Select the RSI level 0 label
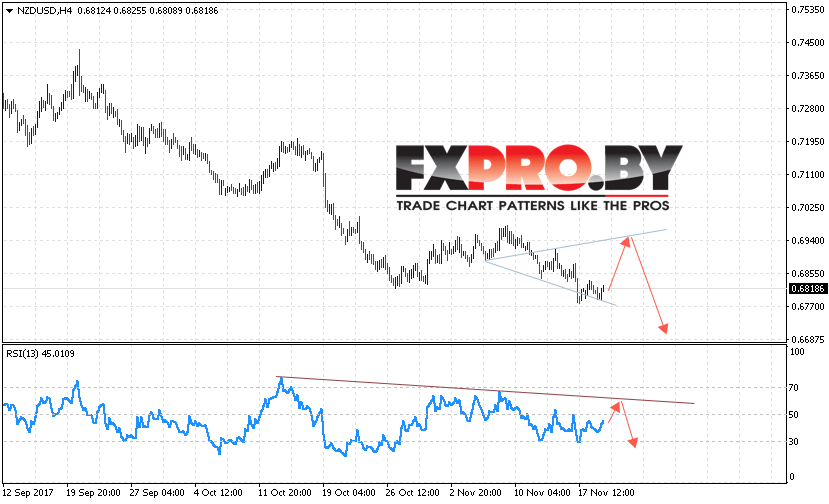This screenshot has width=829, height=504. click(x=791, y=477)
